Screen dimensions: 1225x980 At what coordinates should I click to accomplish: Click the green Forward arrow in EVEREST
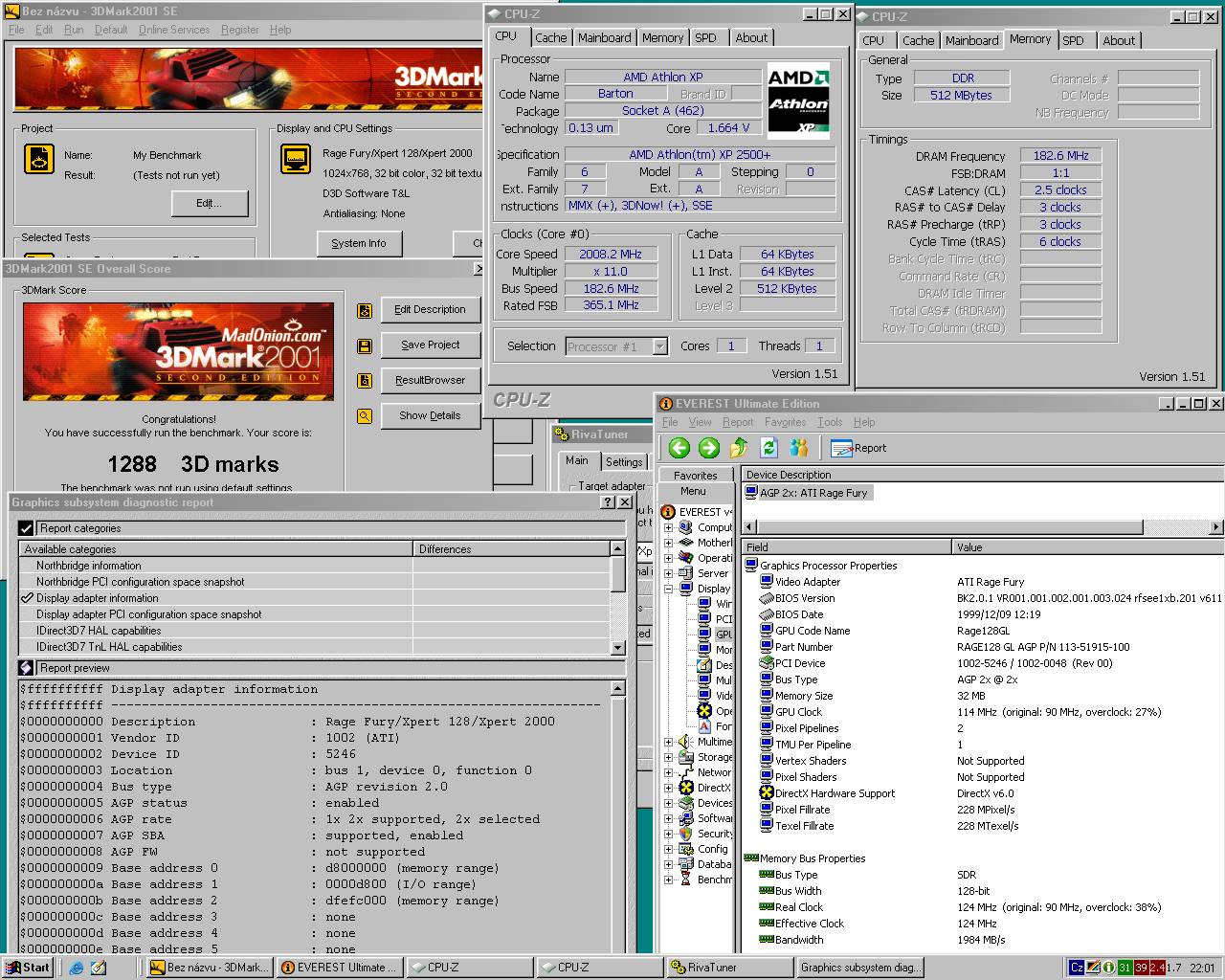pyautogui.click(x=708, y=447)
